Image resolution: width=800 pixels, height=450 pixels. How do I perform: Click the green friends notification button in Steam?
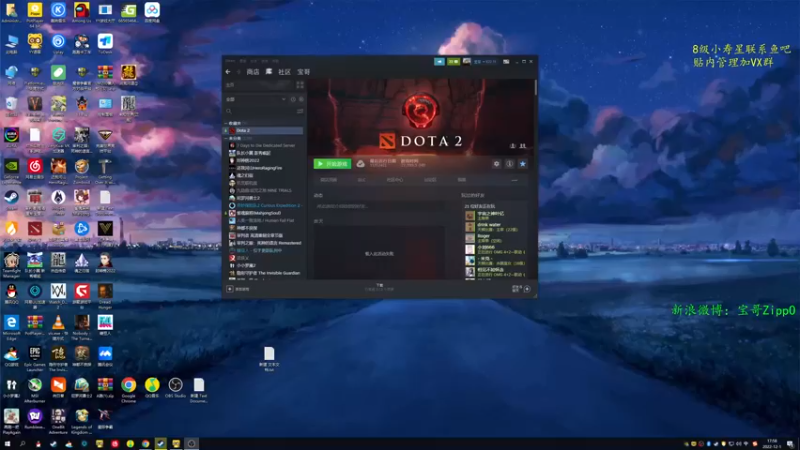pos(453,61)
